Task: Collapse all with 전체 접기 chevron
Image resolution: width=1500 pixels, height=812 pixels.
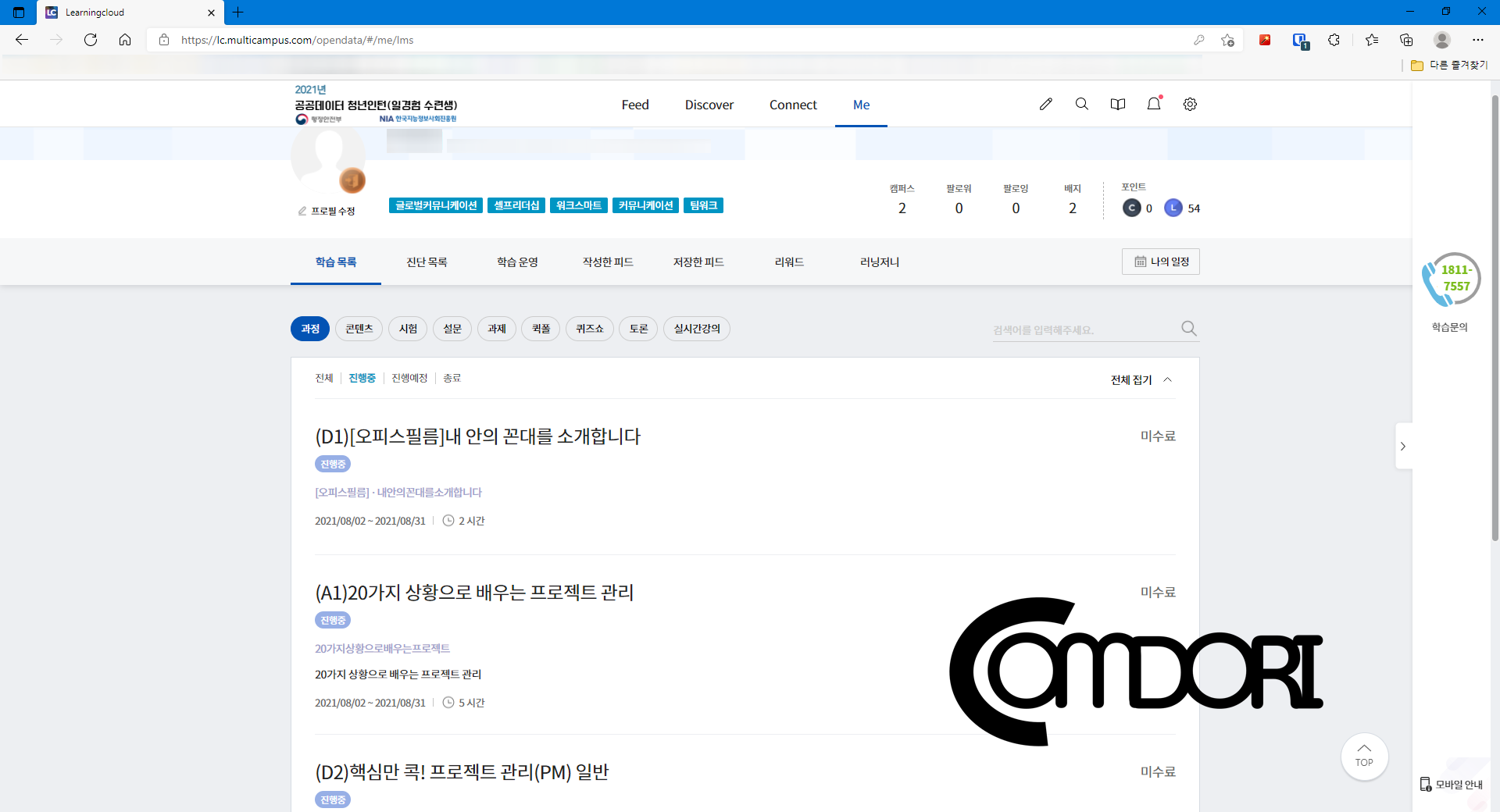Action: (1167, 379)
